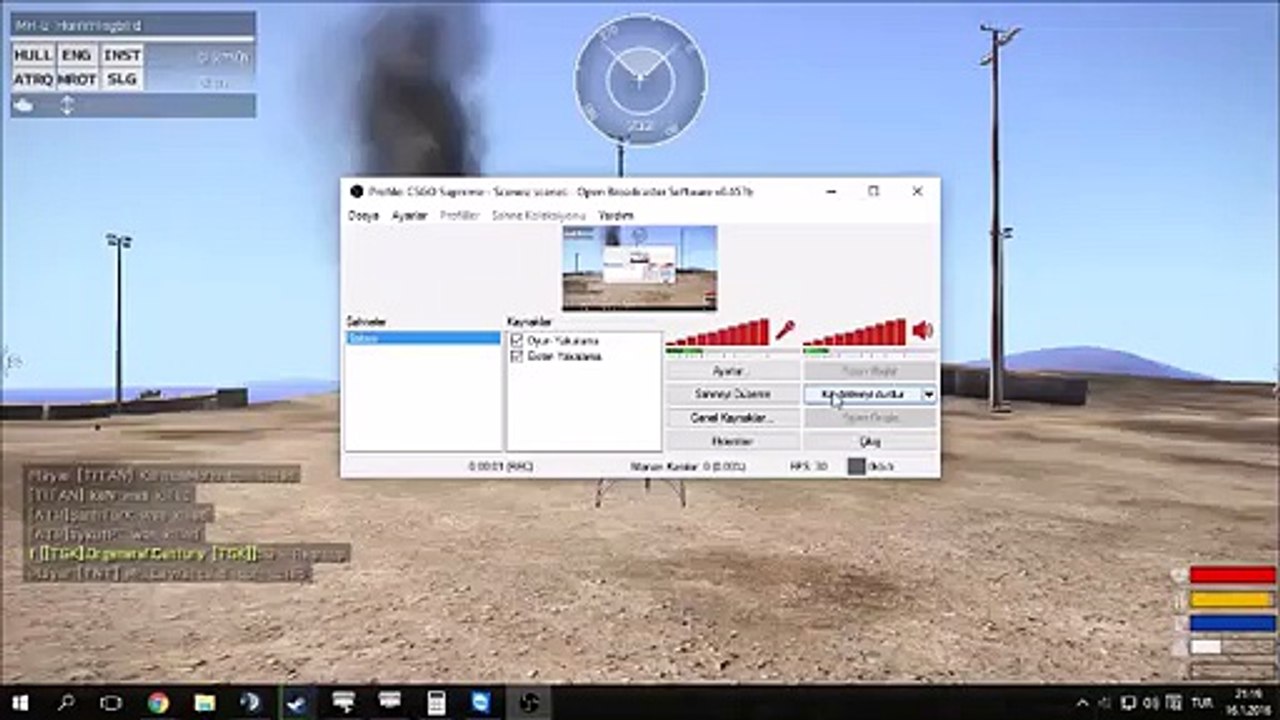Open File Explorer from the taskbar
Image resolution: width=1280 pixels, height=720 pixels.
204,702
